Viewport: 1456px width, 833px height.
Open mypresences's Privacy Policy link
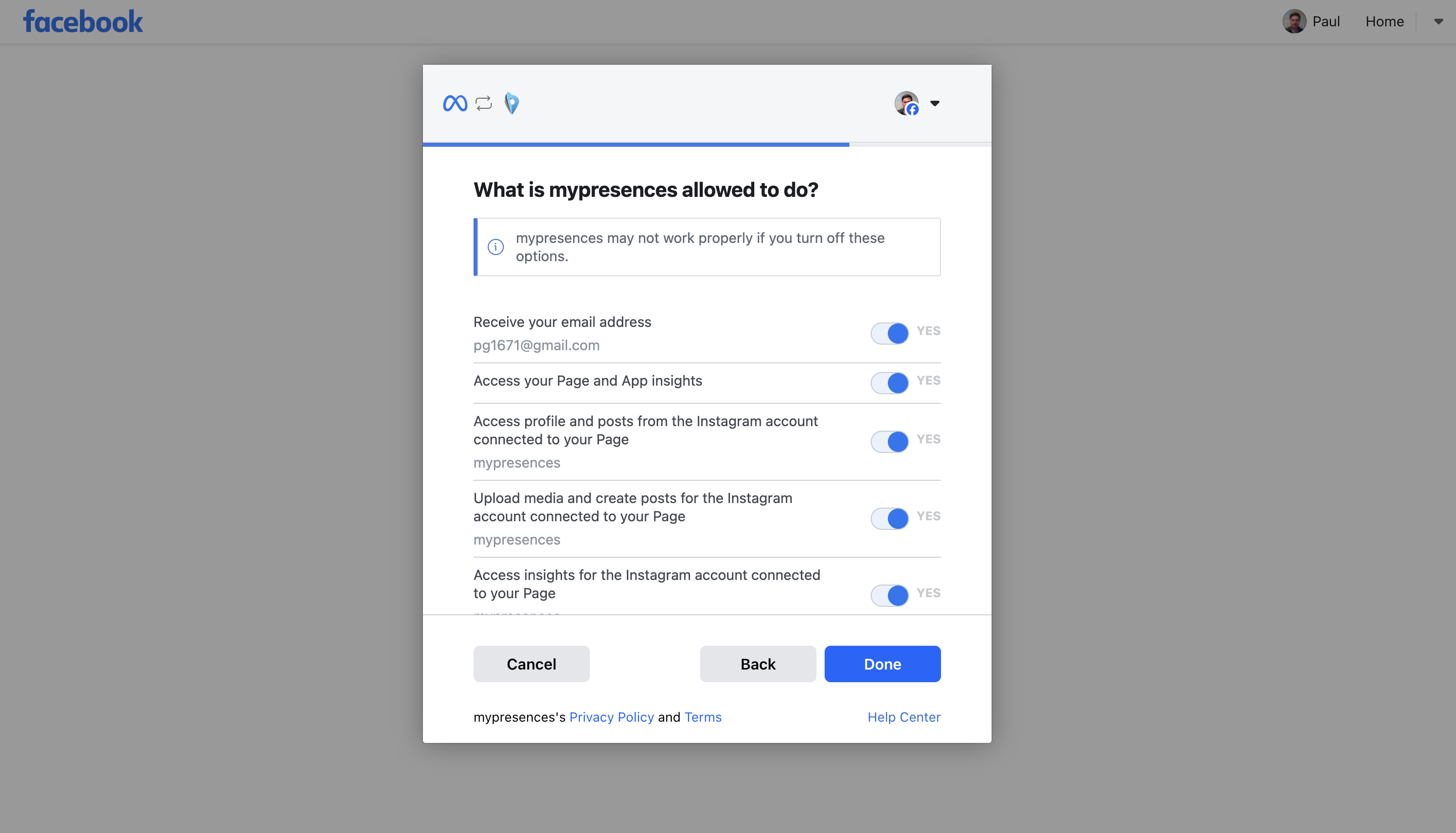point(611,718)
